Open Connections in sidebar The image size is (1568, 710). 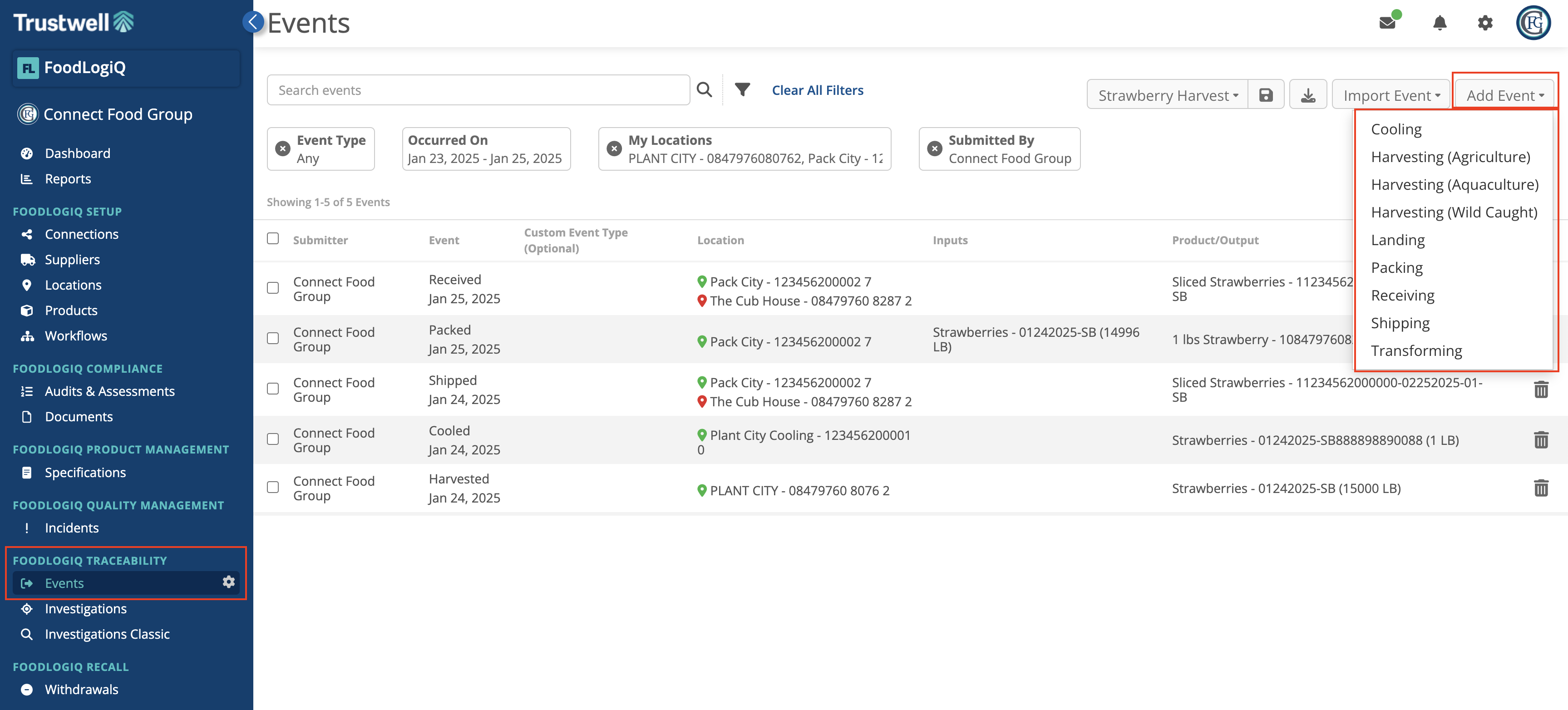coord(82,234)
